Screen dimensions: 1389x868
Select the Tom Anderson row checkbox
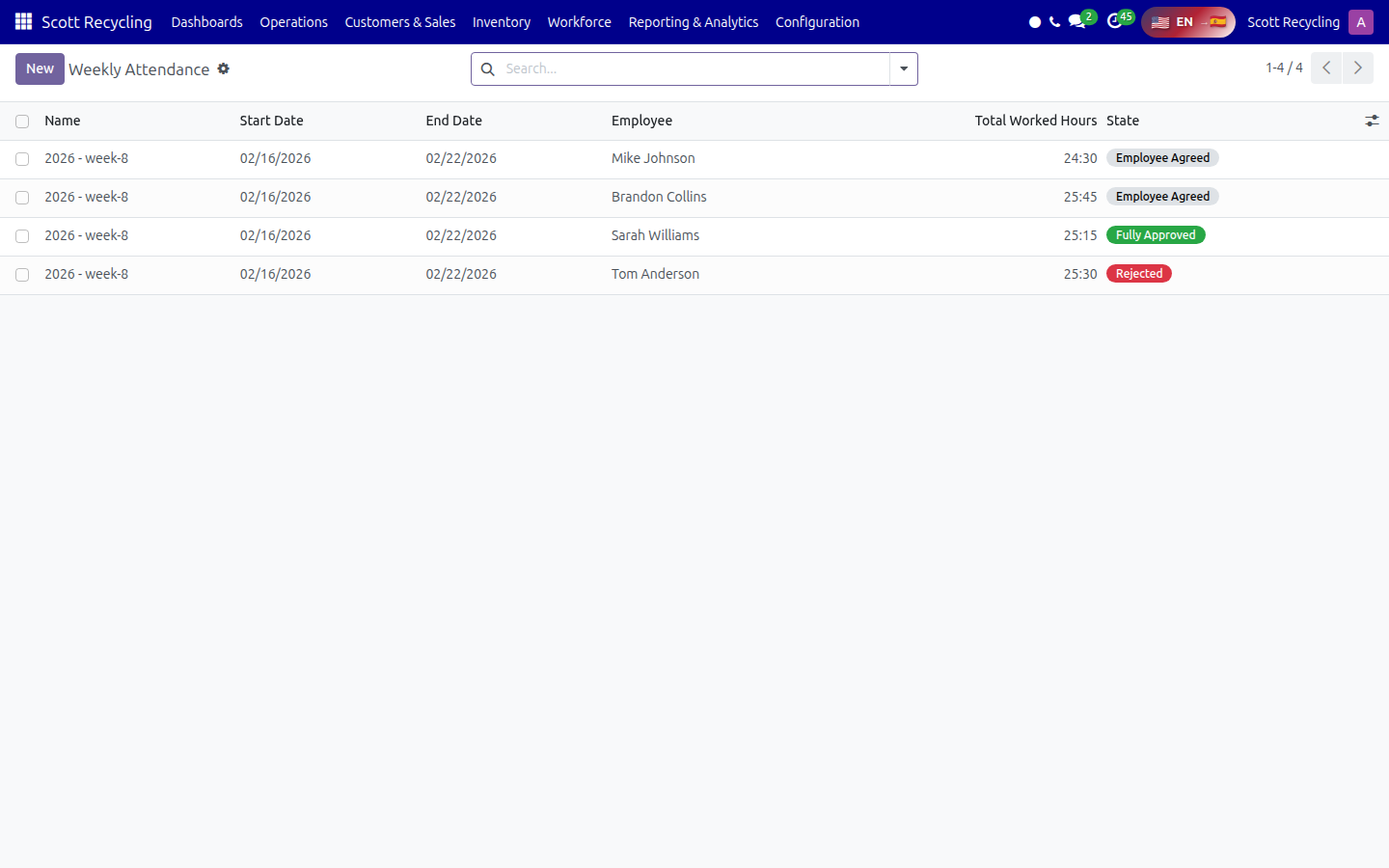[x=22, y=275]
